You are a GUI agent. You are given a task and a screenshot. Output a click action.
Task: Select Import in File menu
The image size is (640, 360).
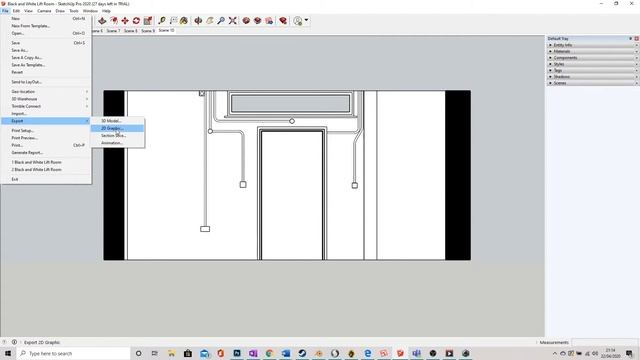(46, 114)
